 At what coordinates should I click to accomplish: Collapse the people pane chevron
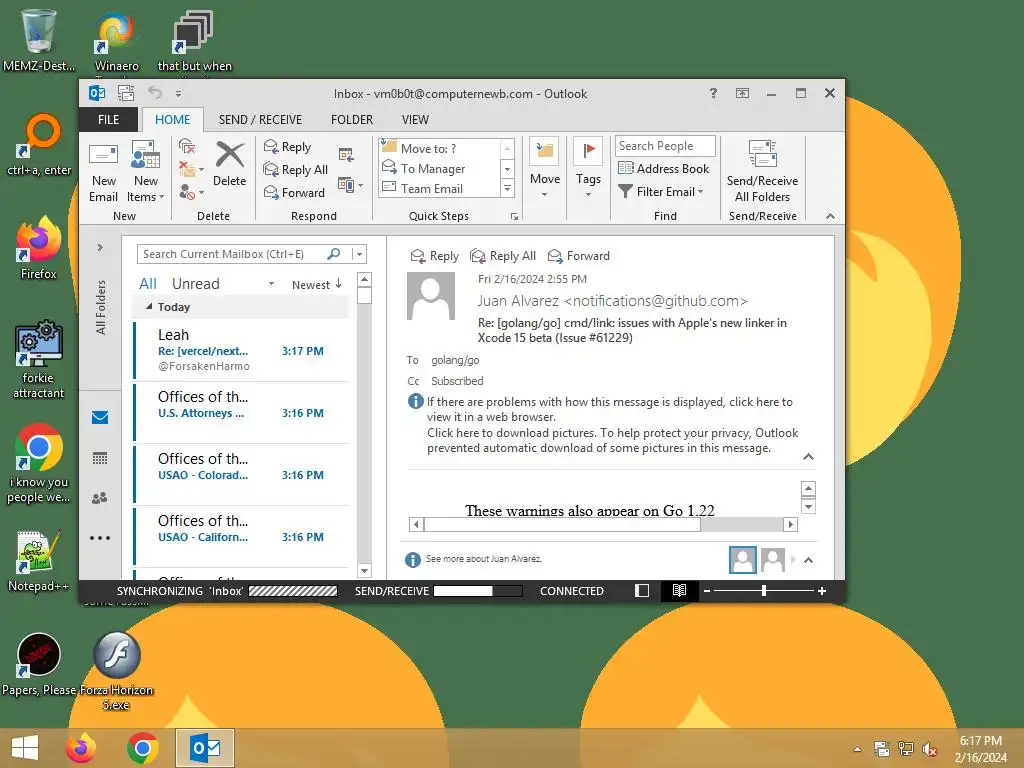(x=808, y=560)
